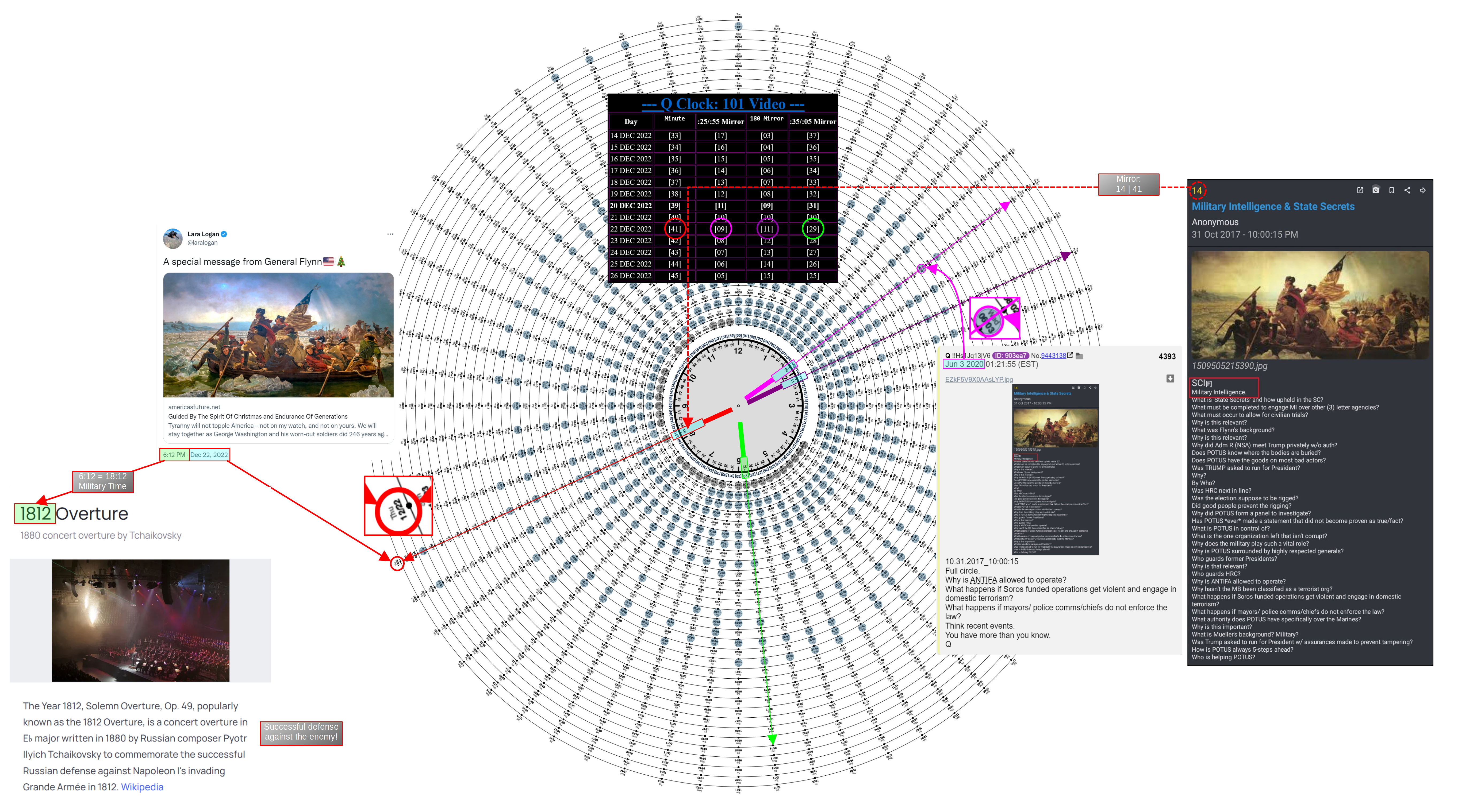The image size is (1477, 812).
Task: Click 'What was Flynn's background?' line
Action: click(1233, 430)
